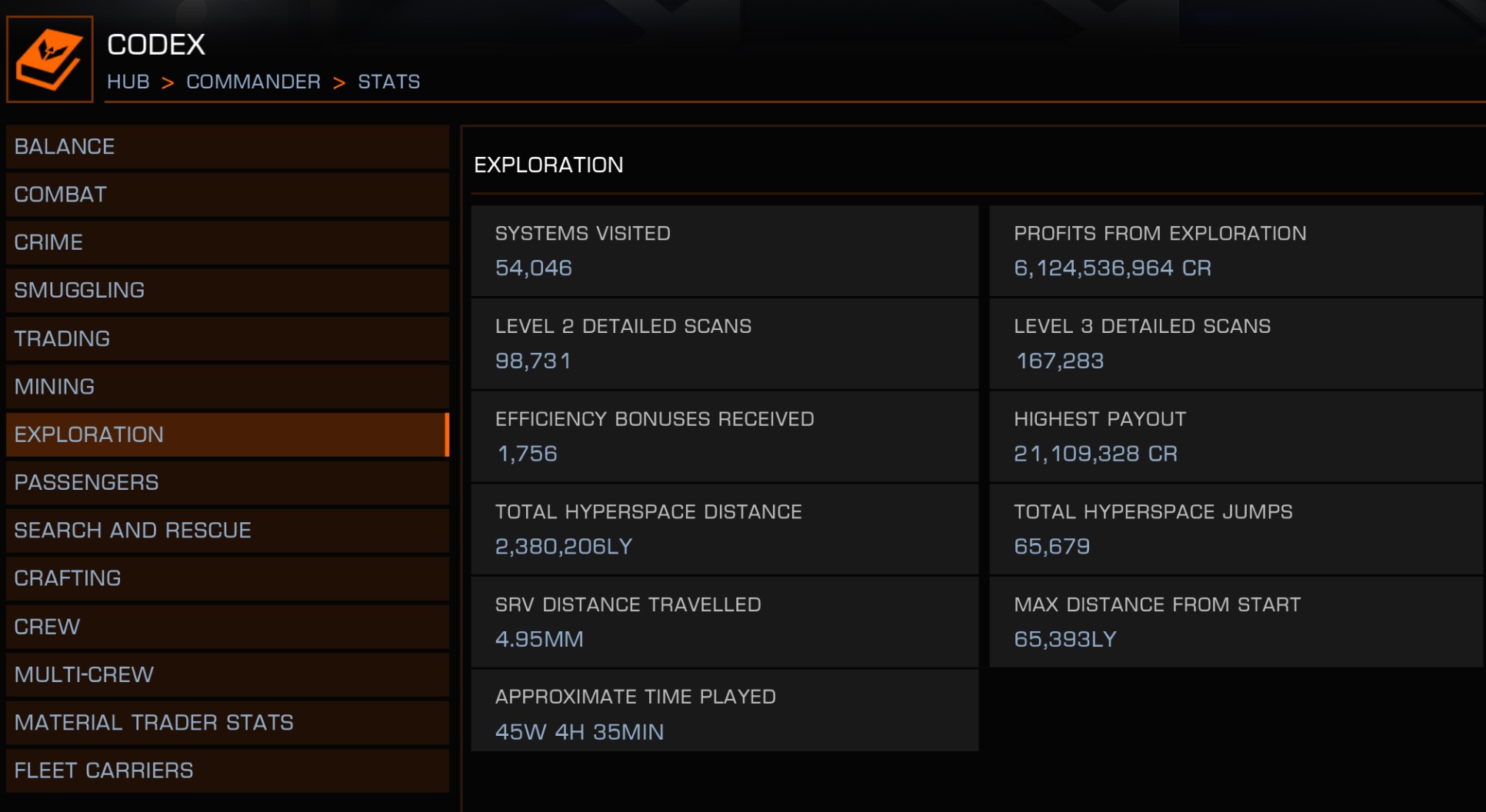The image size is (1486, 812).
Task: Select FLEET CARRIERS category
Action: (228, 770)
